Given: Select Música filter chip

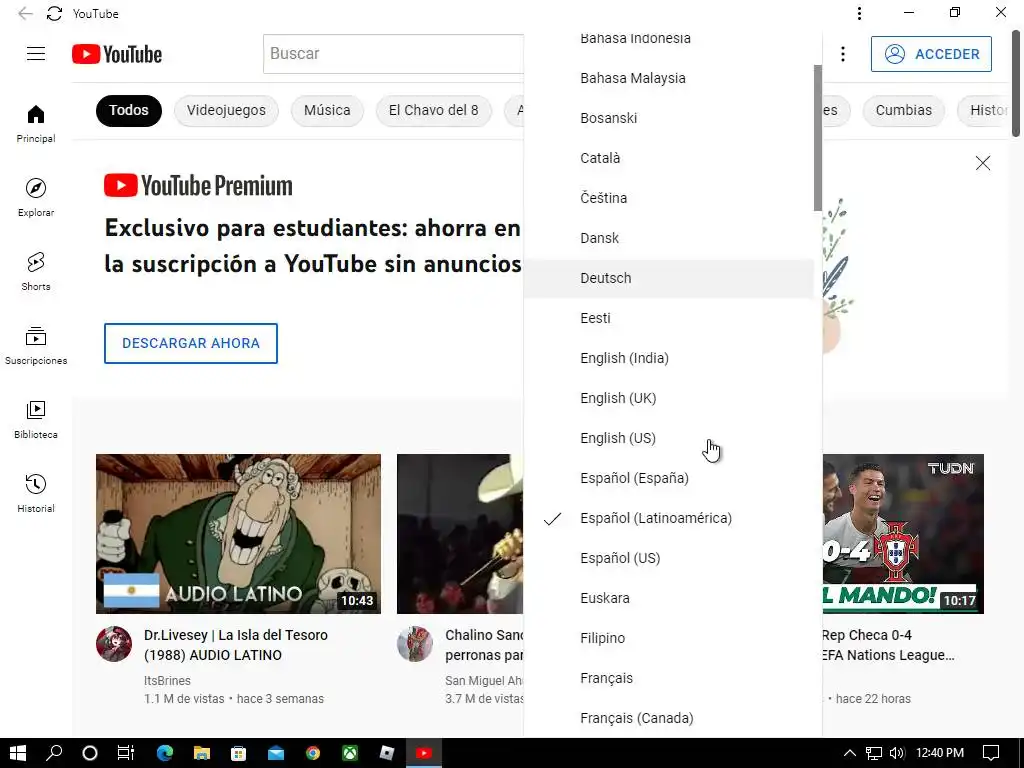Looking at the screenshot, I should [x=327, y=110].
